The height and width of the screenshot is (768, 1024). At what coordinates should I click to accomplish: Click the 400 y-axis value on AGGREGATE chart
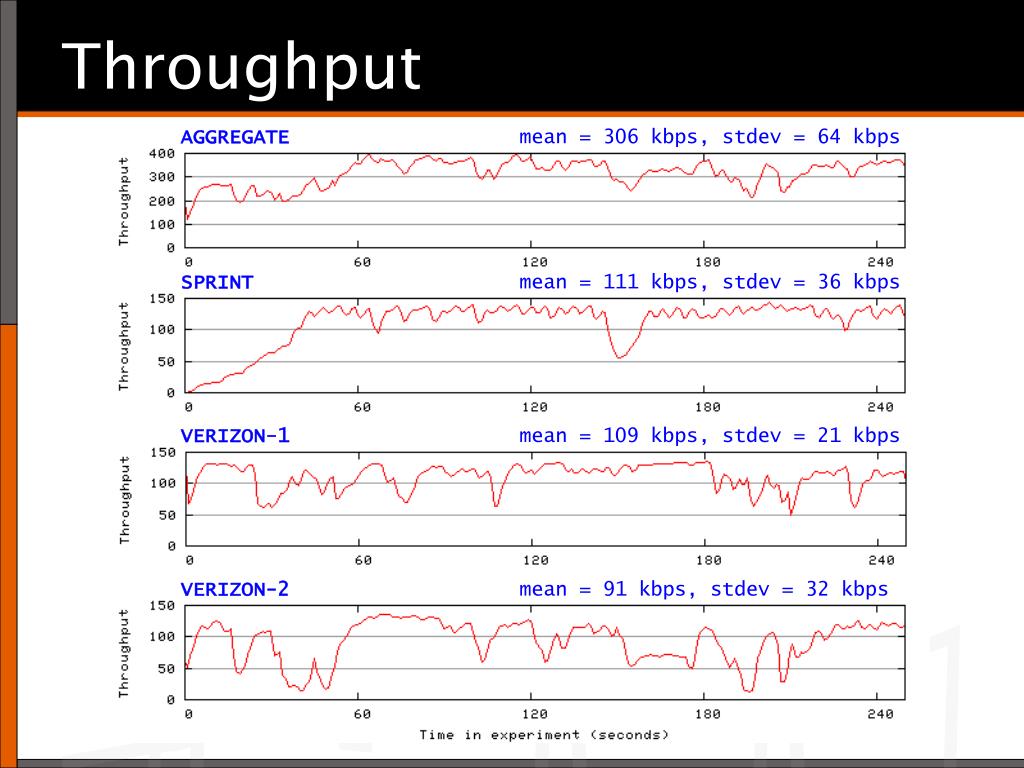point(162,153)
